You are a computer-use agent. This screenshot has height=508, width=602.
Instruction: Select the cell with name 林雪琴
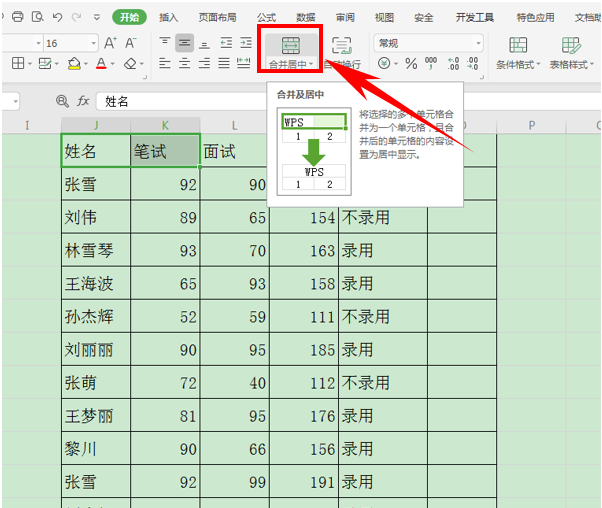click(x=96, y=250)
